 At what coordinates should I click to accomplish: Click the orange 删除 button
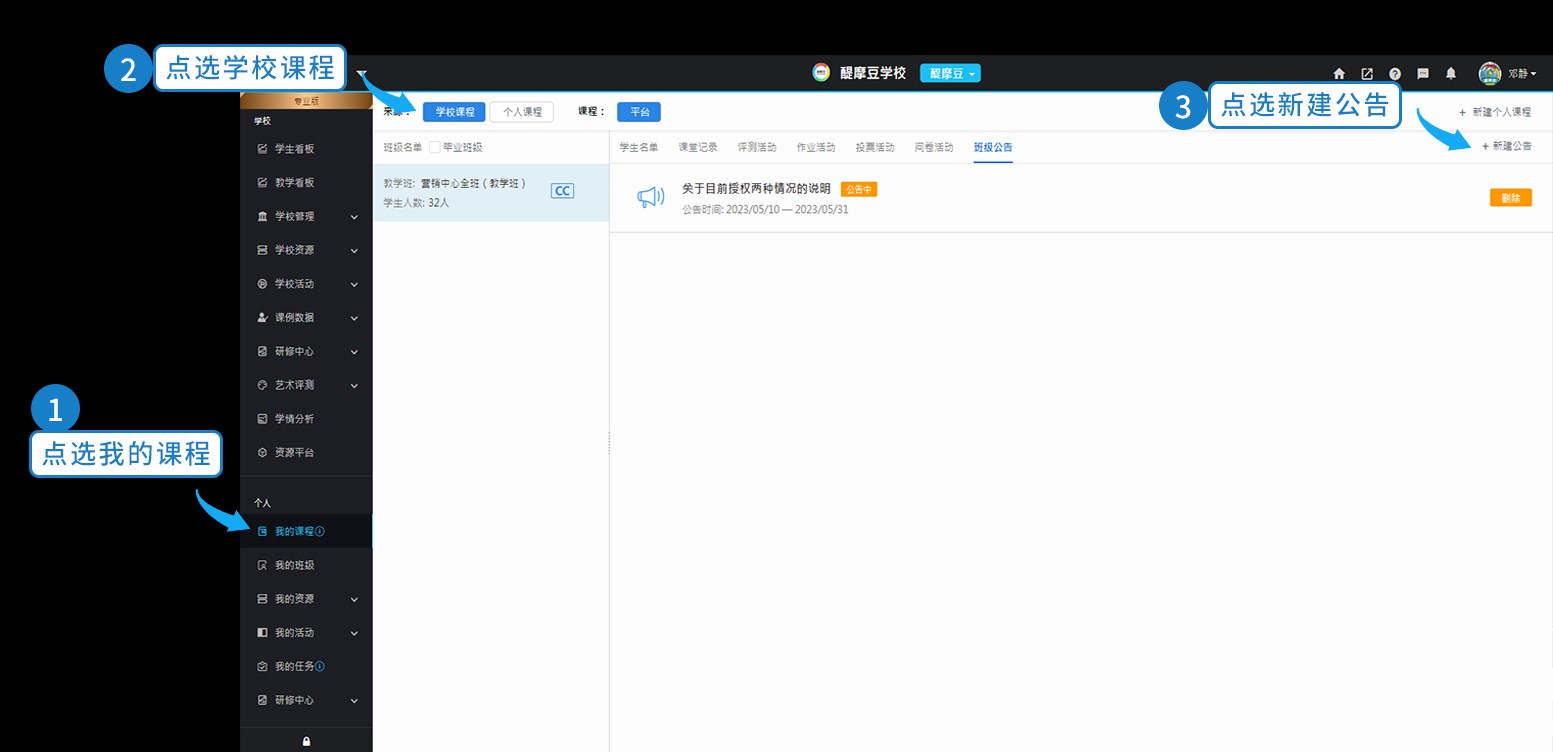pyautogui.click(x=1510, y=198)
